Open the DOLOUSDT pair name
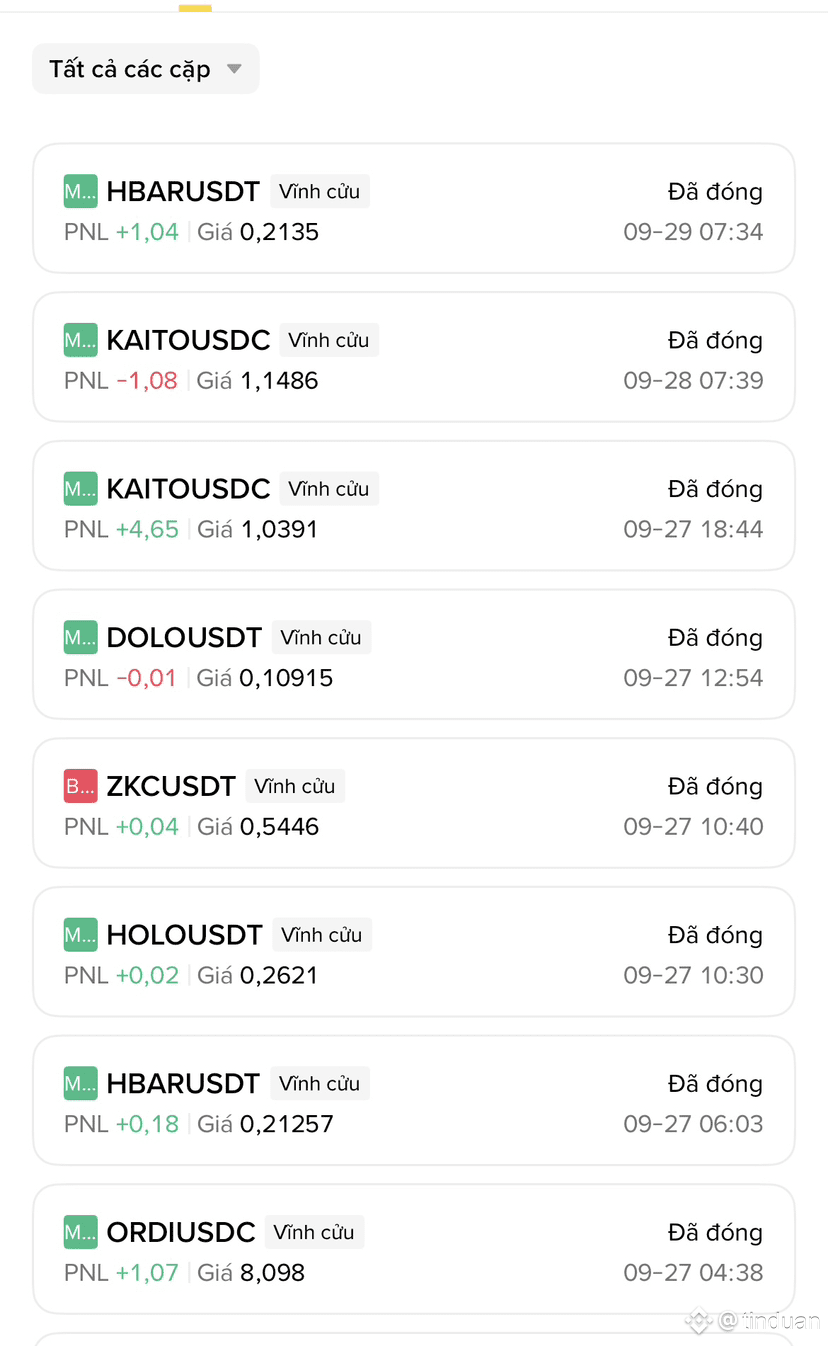Viewport: 828px width, 1346px height. coord(184,637)
